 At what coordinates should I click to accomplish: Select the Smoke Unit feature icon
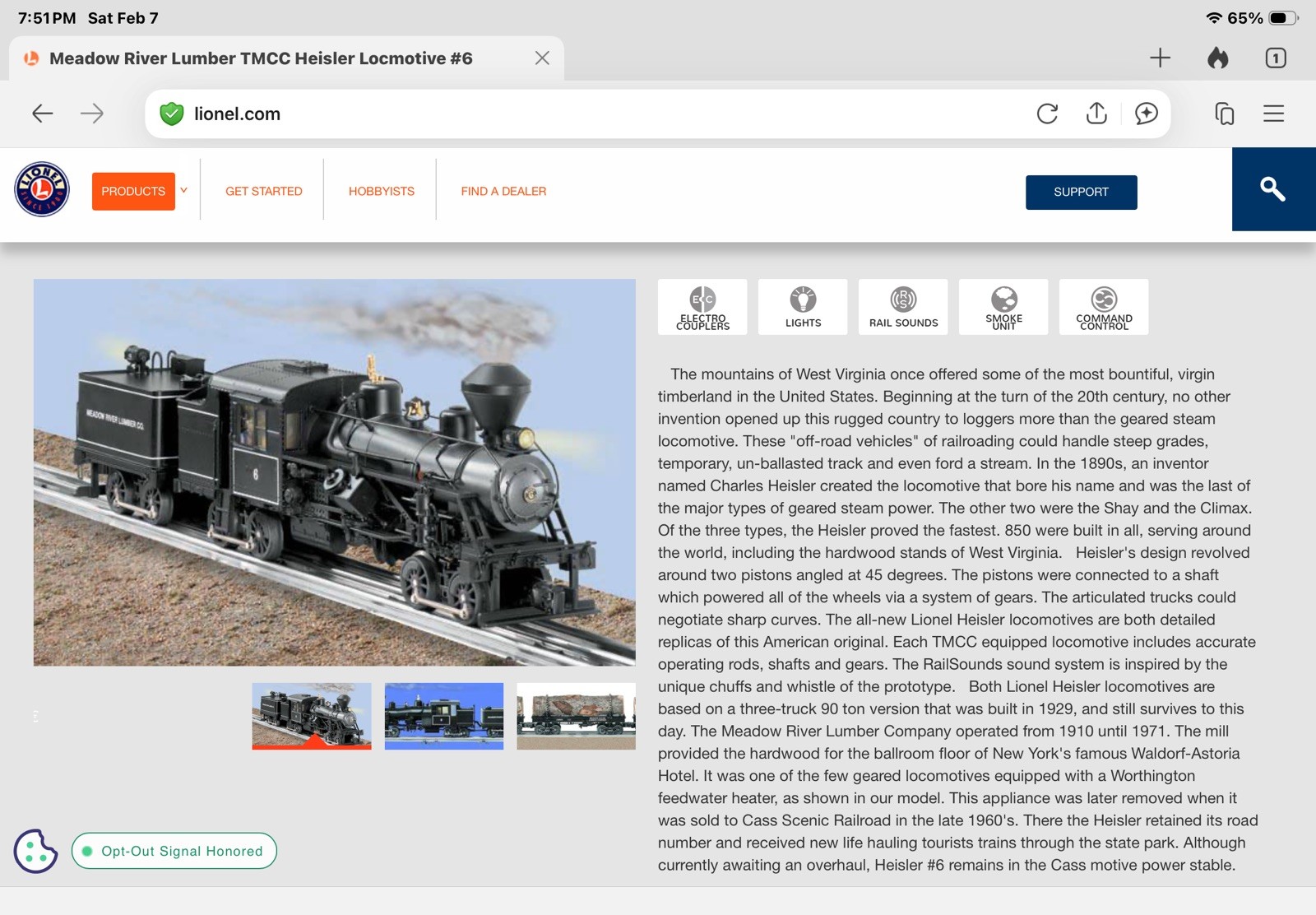(1003, 307)
